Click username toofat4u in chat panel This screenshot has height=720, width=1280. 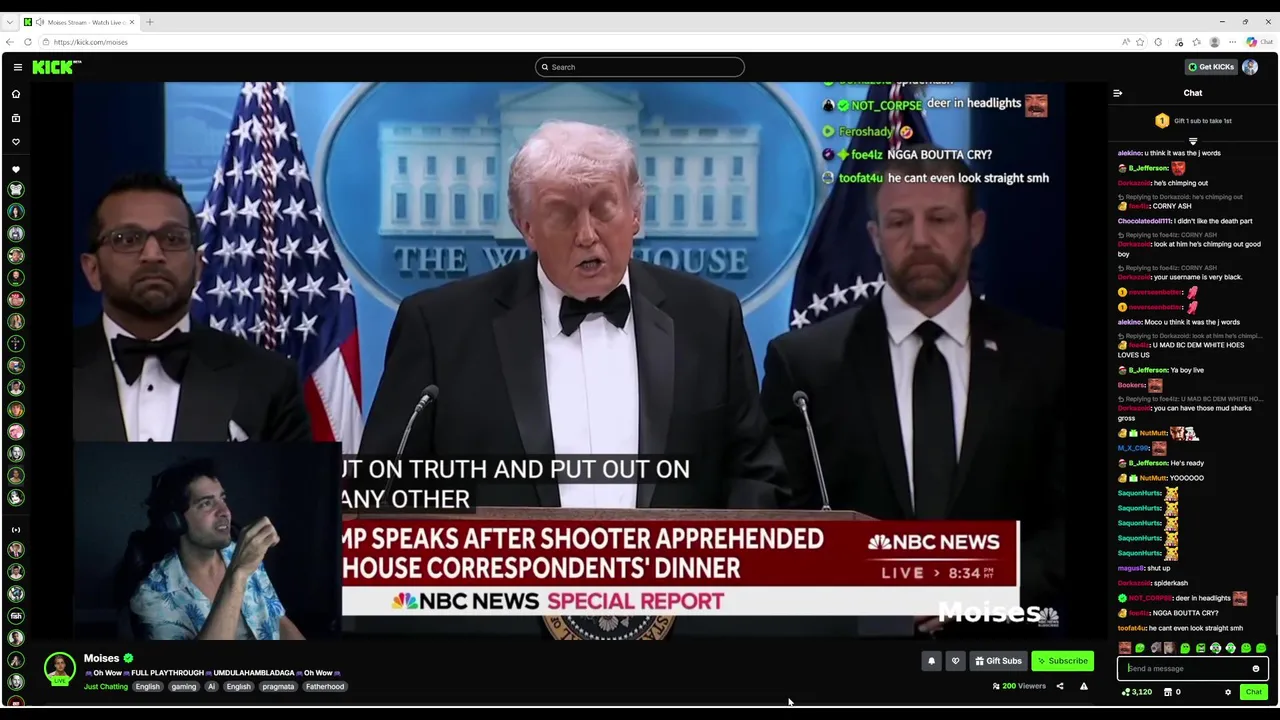[1133, 628]
